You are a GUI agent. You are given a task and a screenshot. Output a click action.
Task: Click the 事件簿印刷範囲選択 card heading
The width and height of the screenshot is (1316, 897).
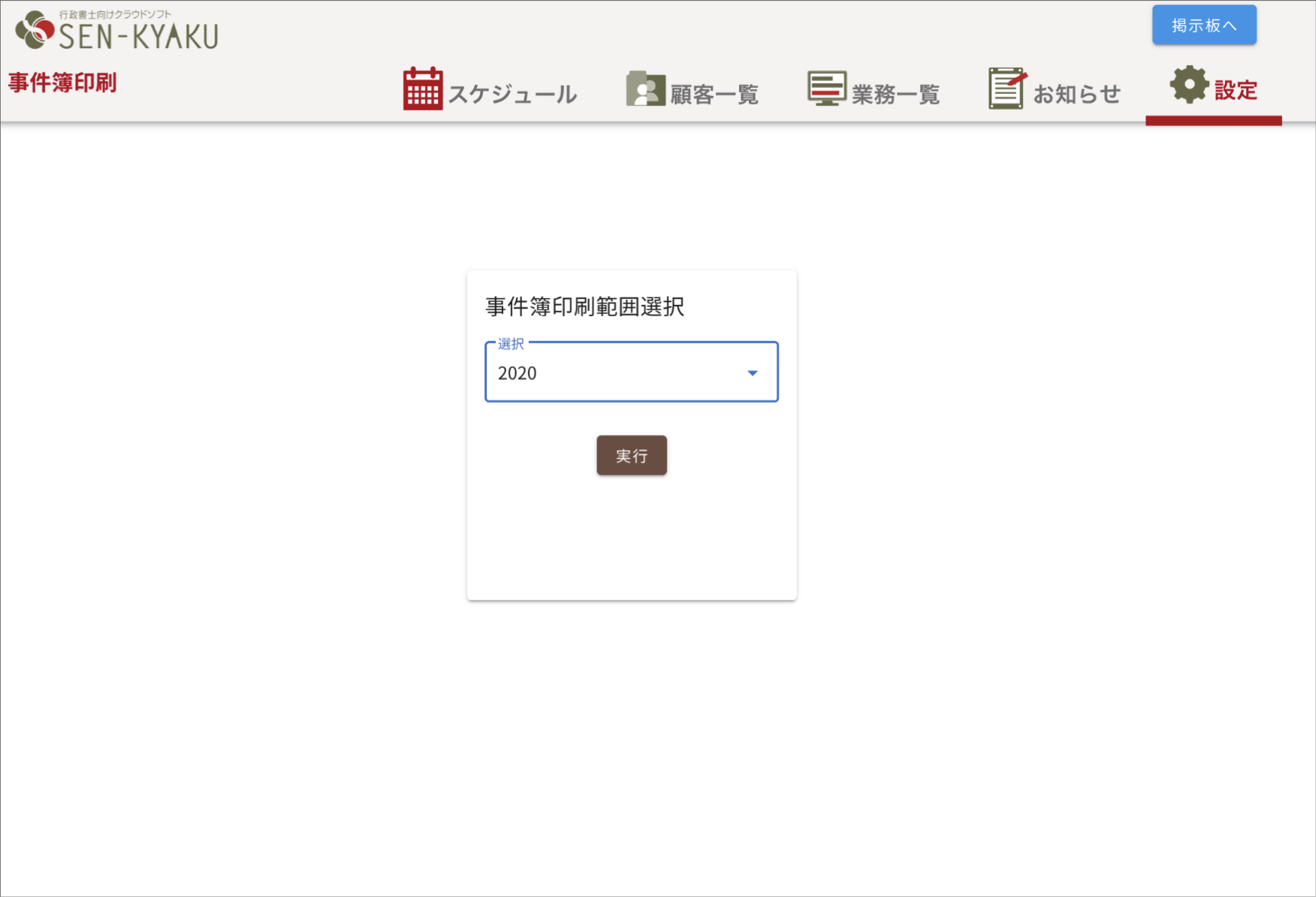tap(585, 307)
